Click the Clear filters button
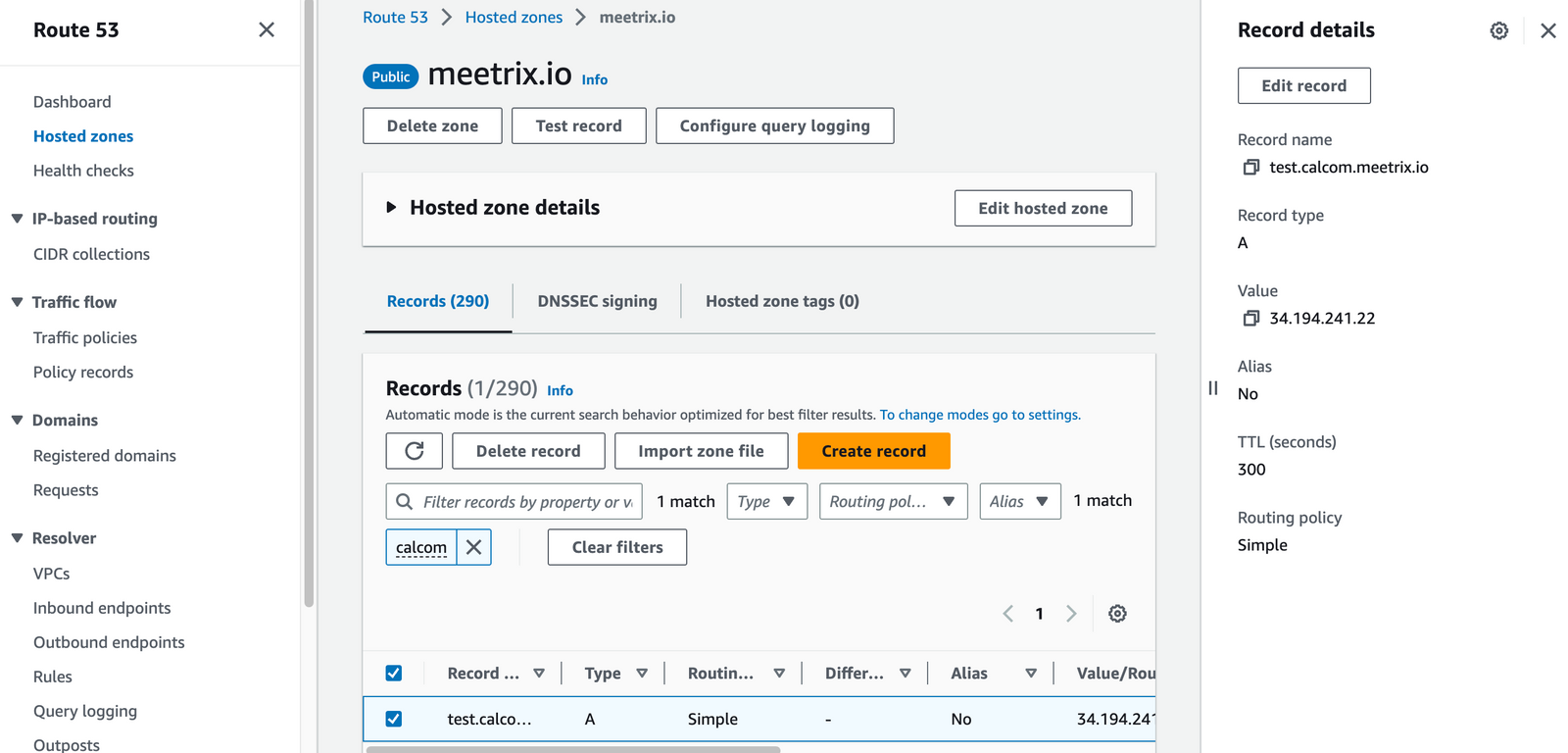The height and width of the screenshot is (753, 1568). (617, 547)
